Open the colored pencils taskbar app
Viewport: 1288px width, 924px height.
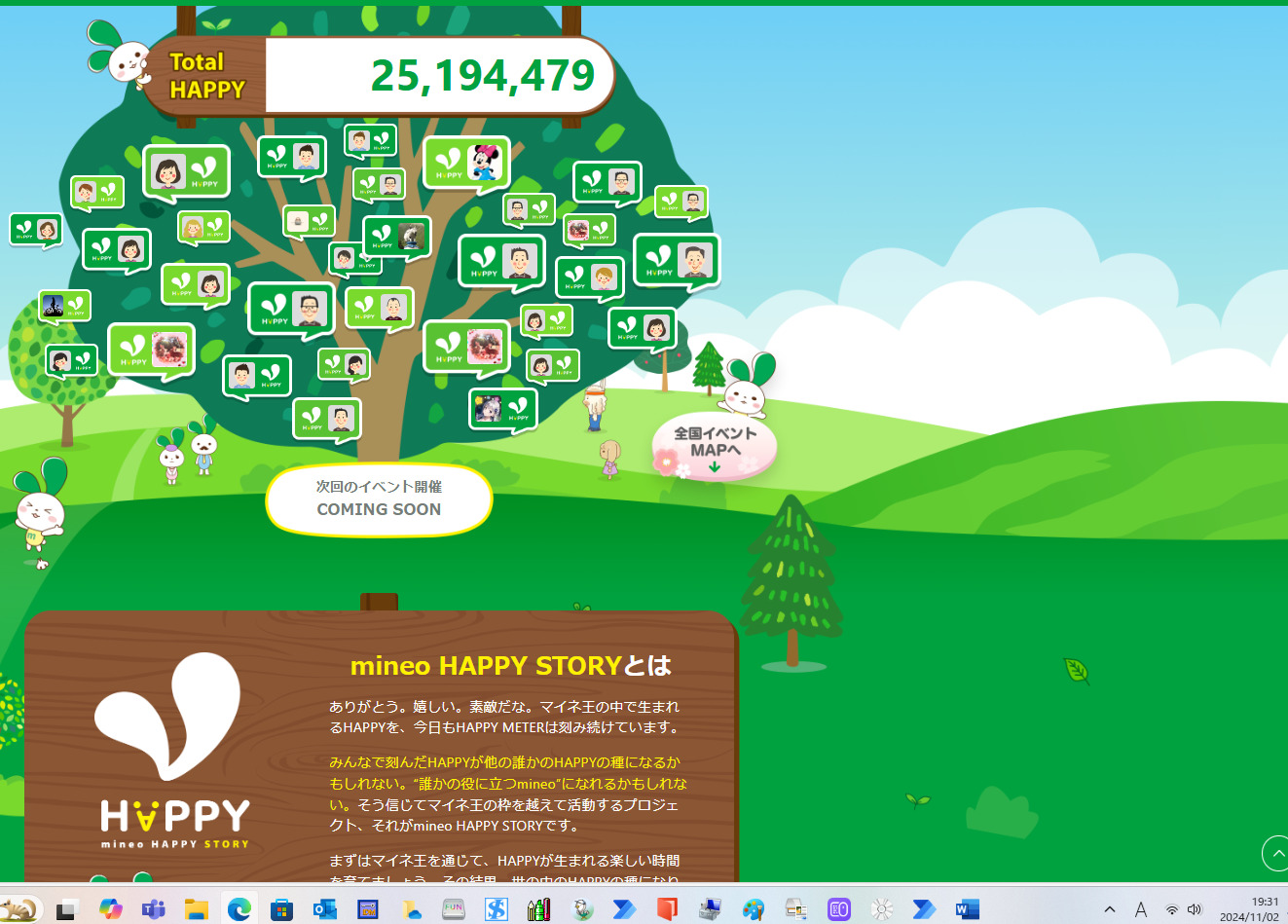[x=538, y=909]
